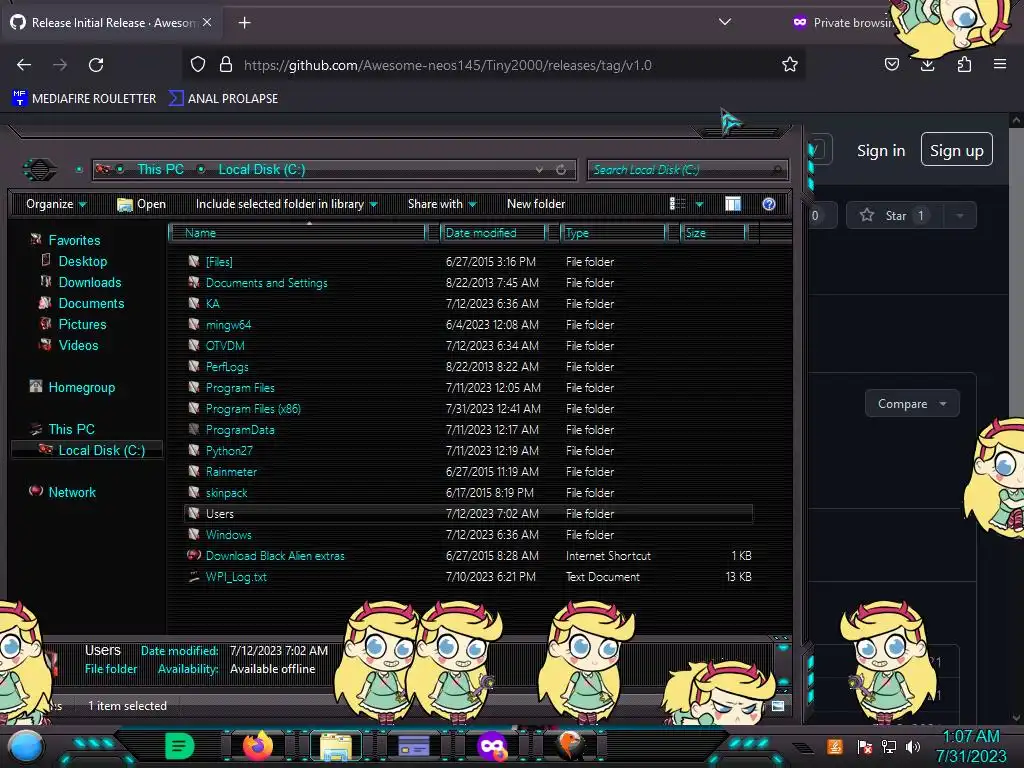The image size is (1024, 768).
Task: Select Windows folder icon
Action: pos(193,534)
